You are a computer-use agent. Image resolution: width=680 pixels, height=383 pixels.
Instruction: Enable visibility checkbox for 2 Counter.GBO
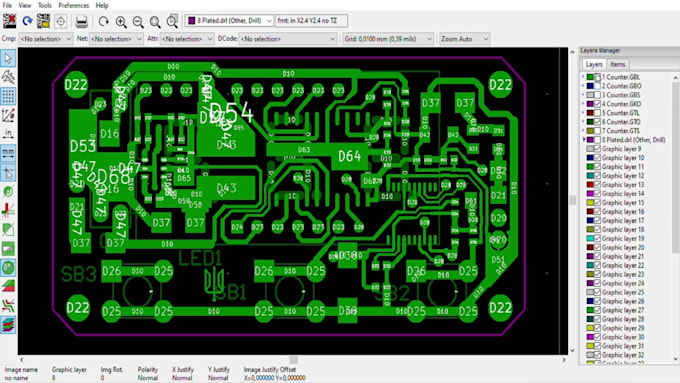(x=598, y=86)
